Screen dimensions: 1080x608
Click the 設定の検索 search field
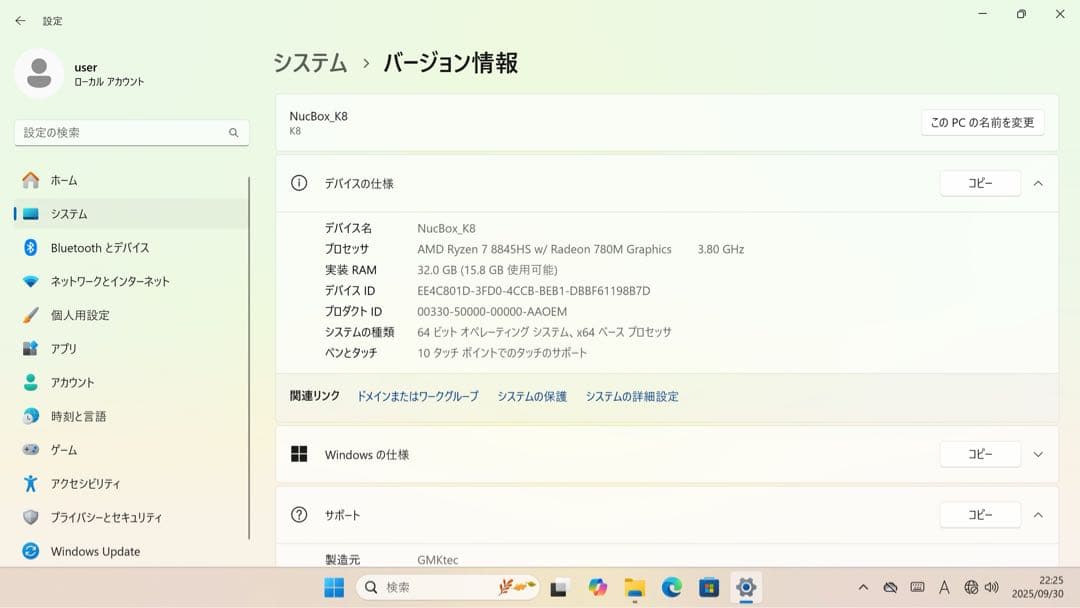tap(131, 132)
